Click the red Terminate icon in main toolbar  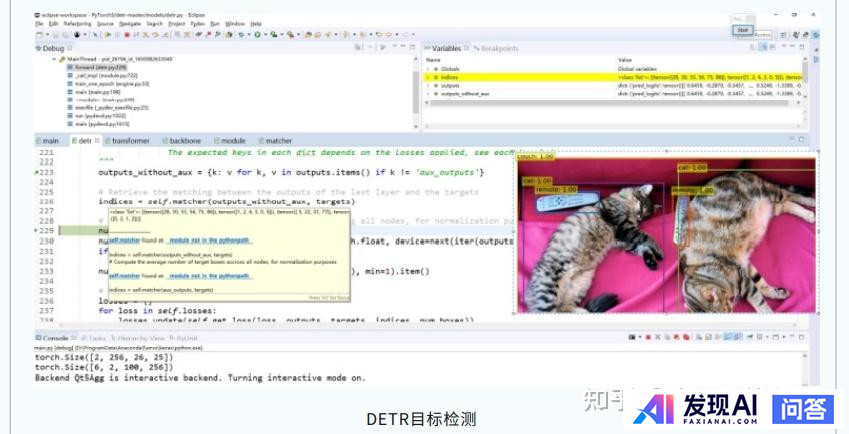127,35
